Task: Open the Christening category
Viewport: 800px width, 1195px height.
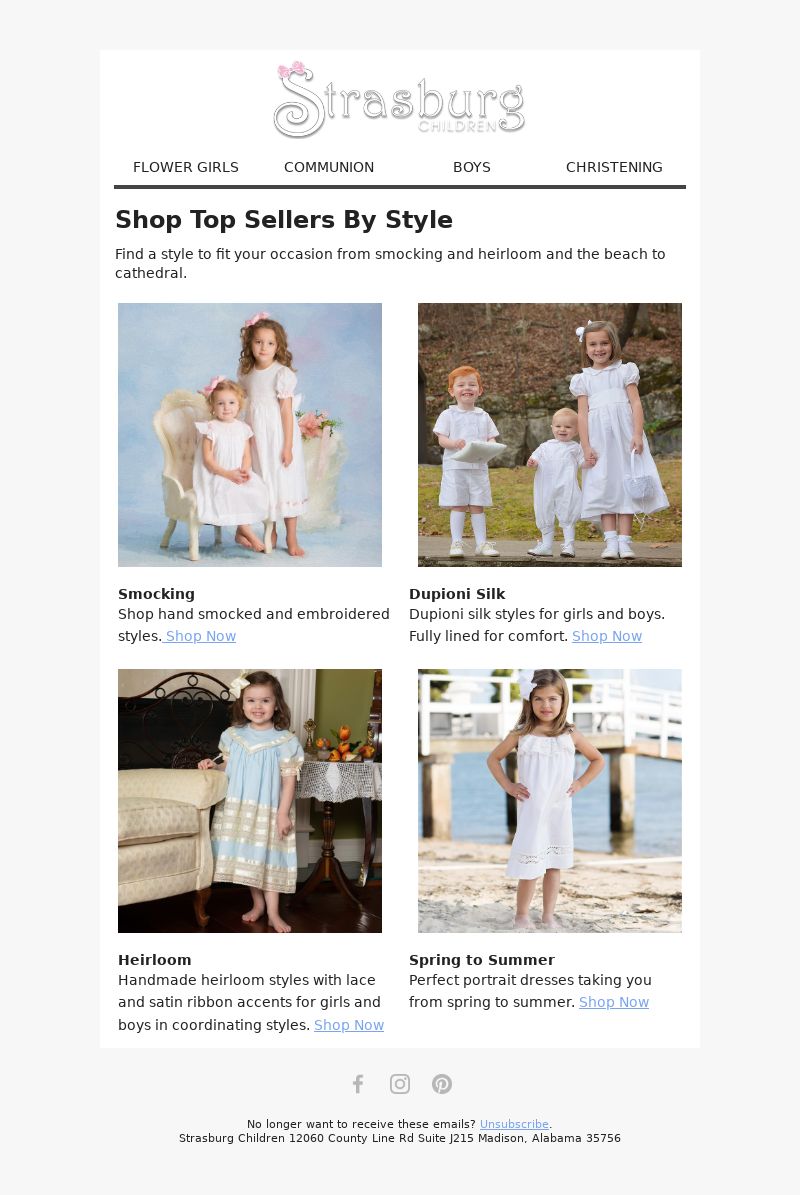Action: pyautogui.click(x=614, y=167)
